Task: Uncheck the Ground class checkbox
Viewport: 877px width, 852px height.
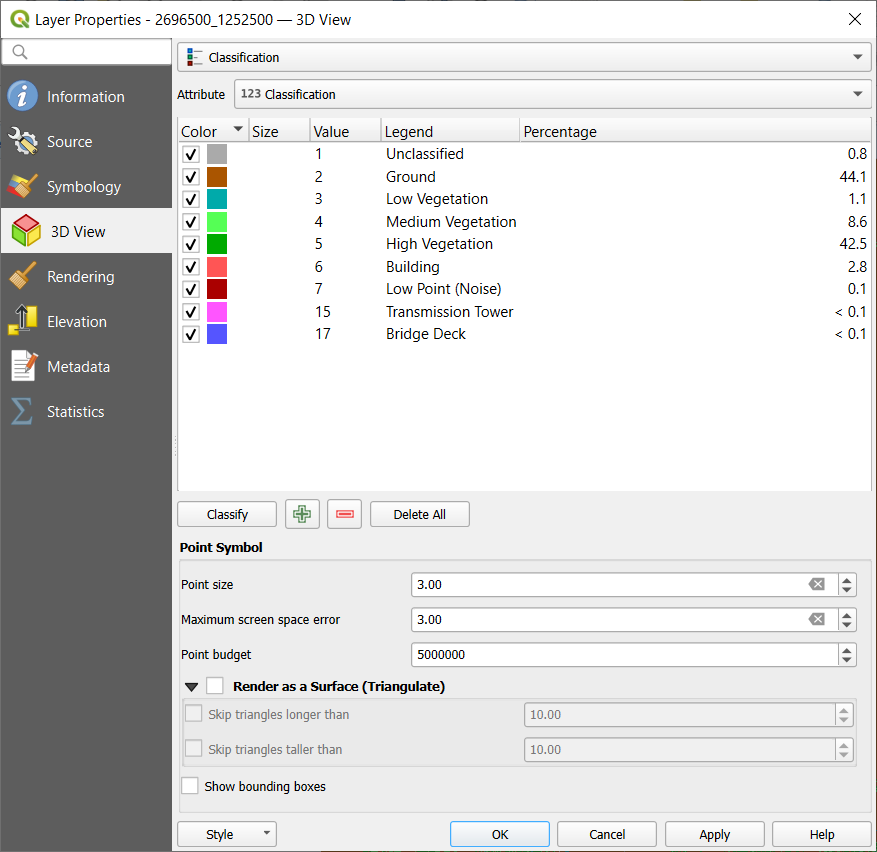Action: click(191, 177)
